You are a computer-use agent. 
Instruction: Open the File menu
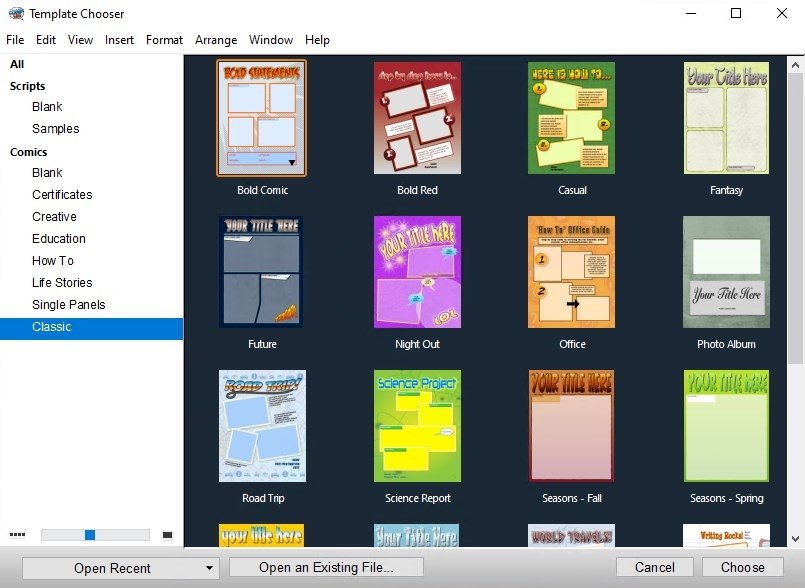coord(15,40)
